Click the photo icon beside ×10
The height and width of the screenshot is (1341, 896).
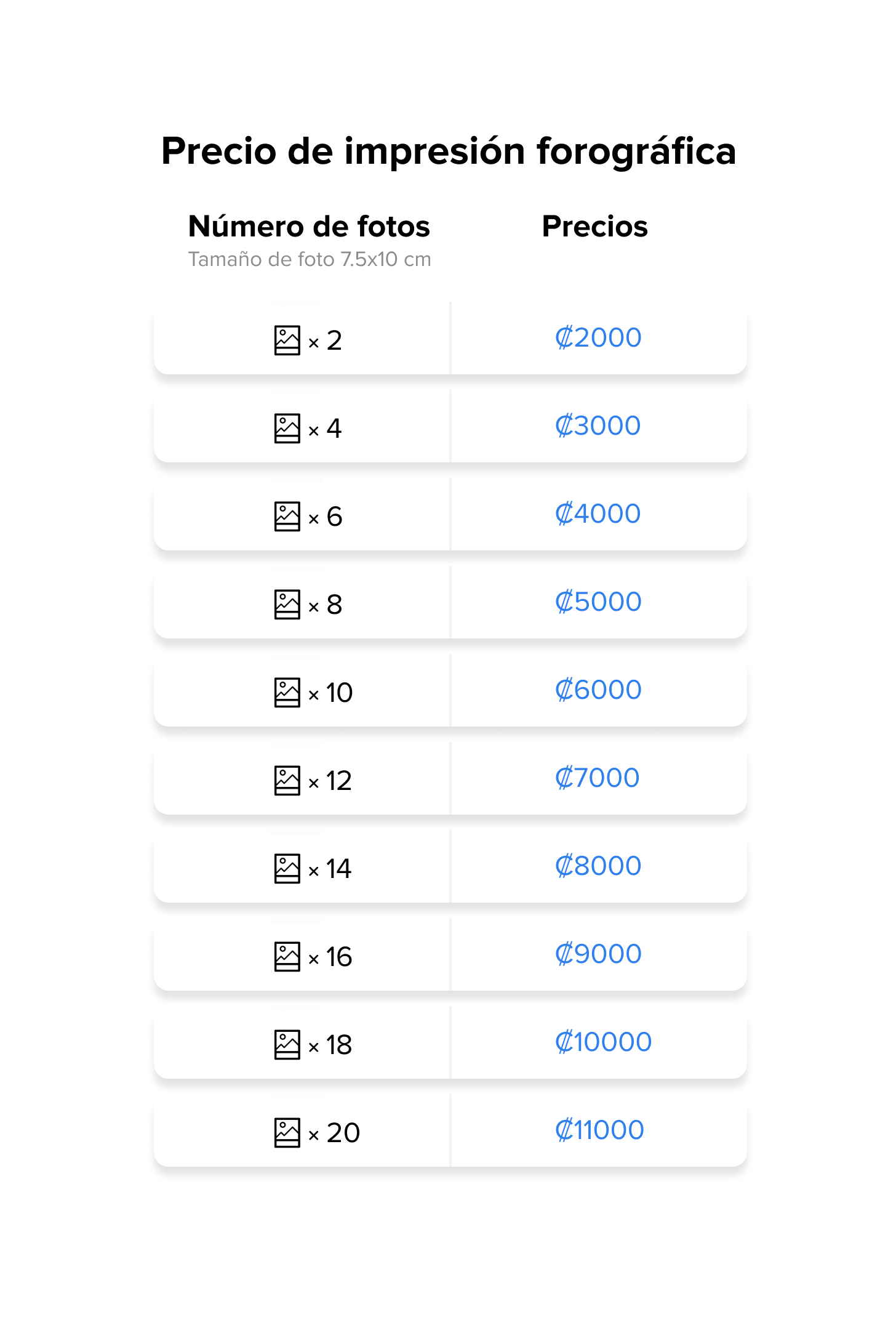(x=287, y=693)
